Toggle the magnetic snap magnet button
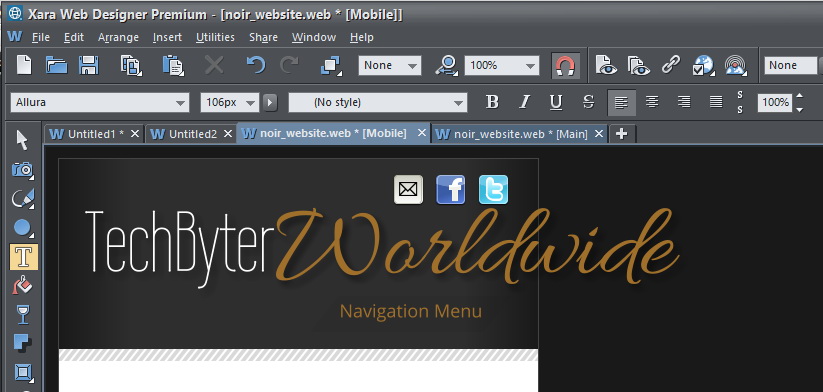The image size is (823, 392). coord(565,66)
